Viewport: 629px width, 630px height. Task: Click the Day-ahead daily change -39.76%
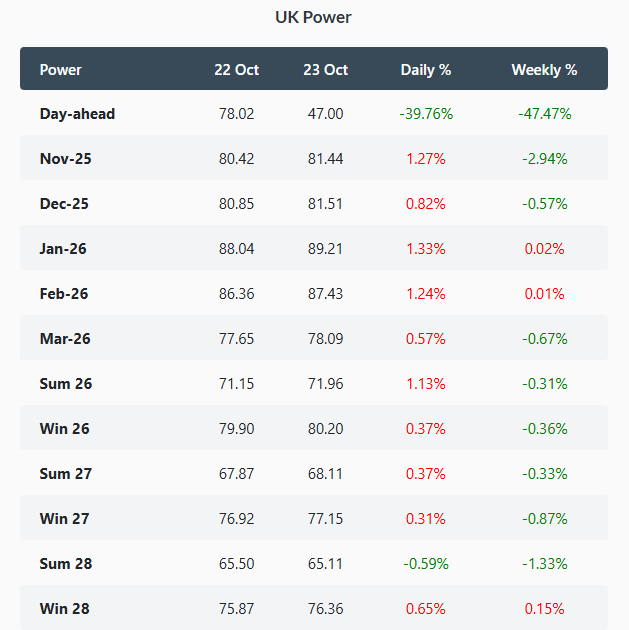426,114
